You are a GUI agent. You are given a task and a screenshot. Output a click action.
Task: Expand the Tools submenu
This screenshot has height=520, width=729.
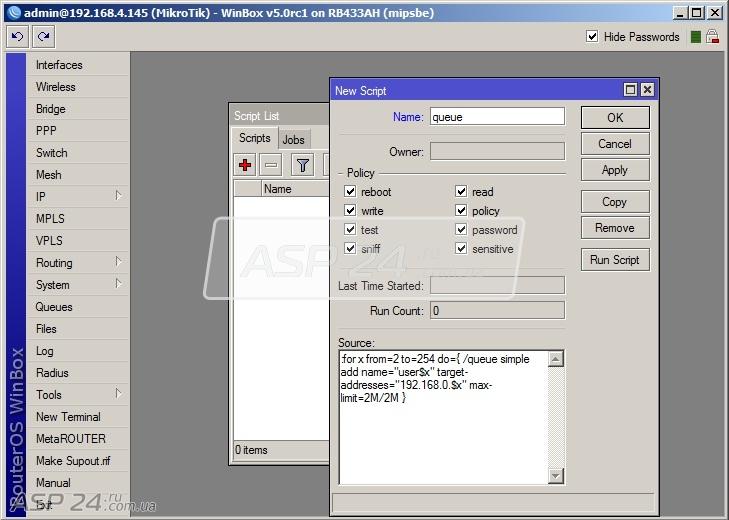coord(118,394)
